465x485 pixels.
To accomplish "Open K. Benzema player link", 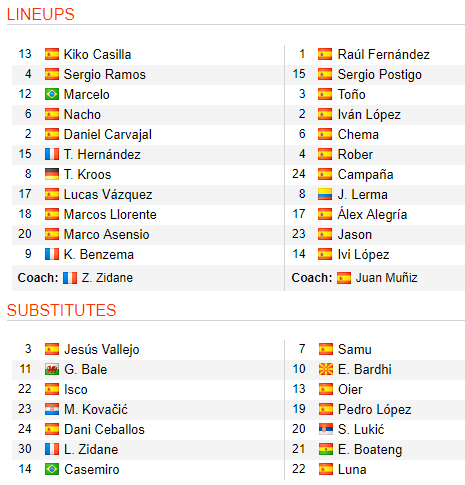I will point(99,255).
